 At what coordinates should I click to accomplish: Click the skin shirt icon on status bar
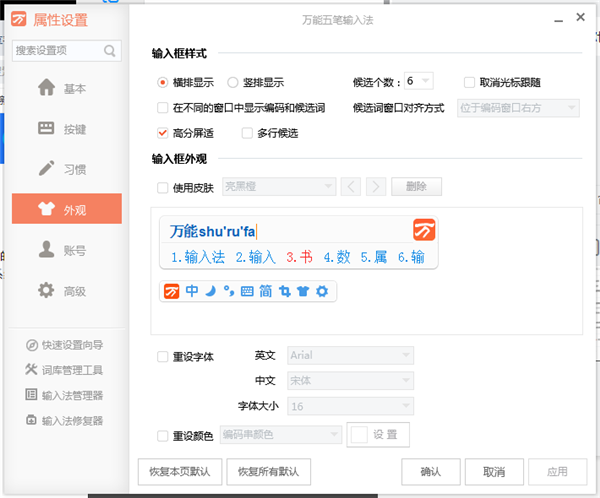tap(303, 292)
